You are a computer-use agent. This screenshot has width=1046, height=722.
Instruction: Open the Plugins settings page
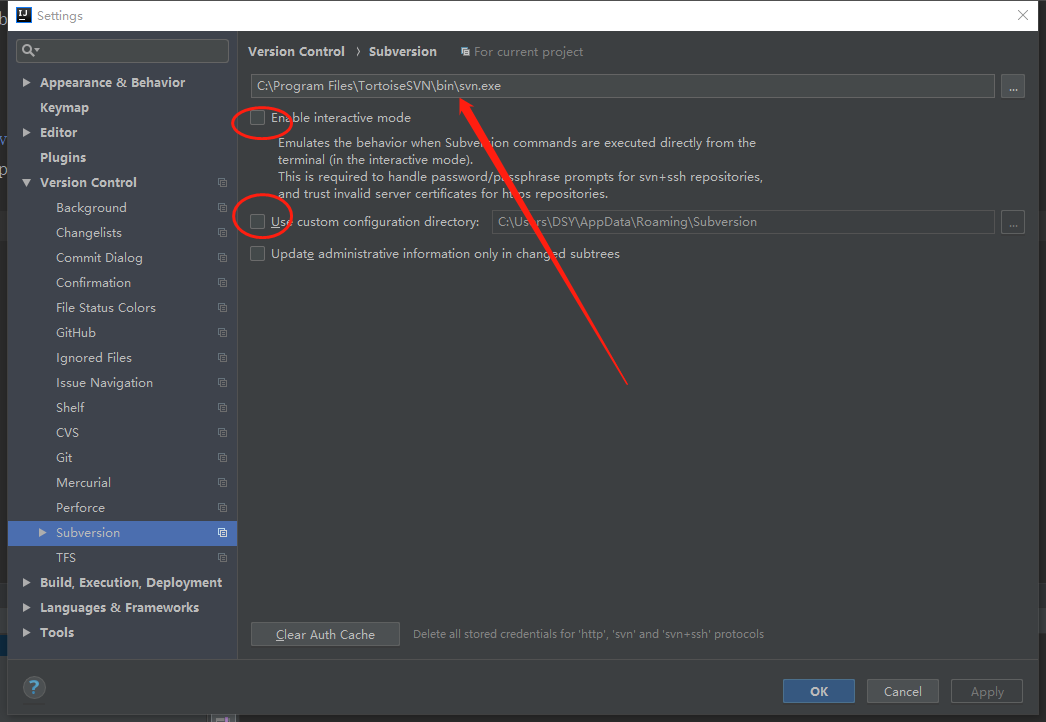(63, 157)
